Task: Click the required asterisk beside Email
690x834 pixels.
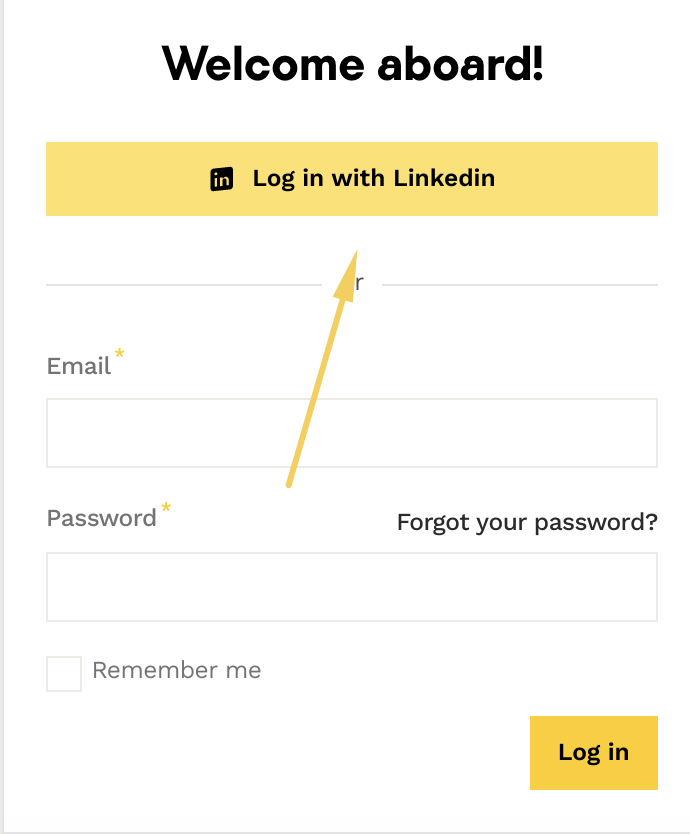Action: 120,354
